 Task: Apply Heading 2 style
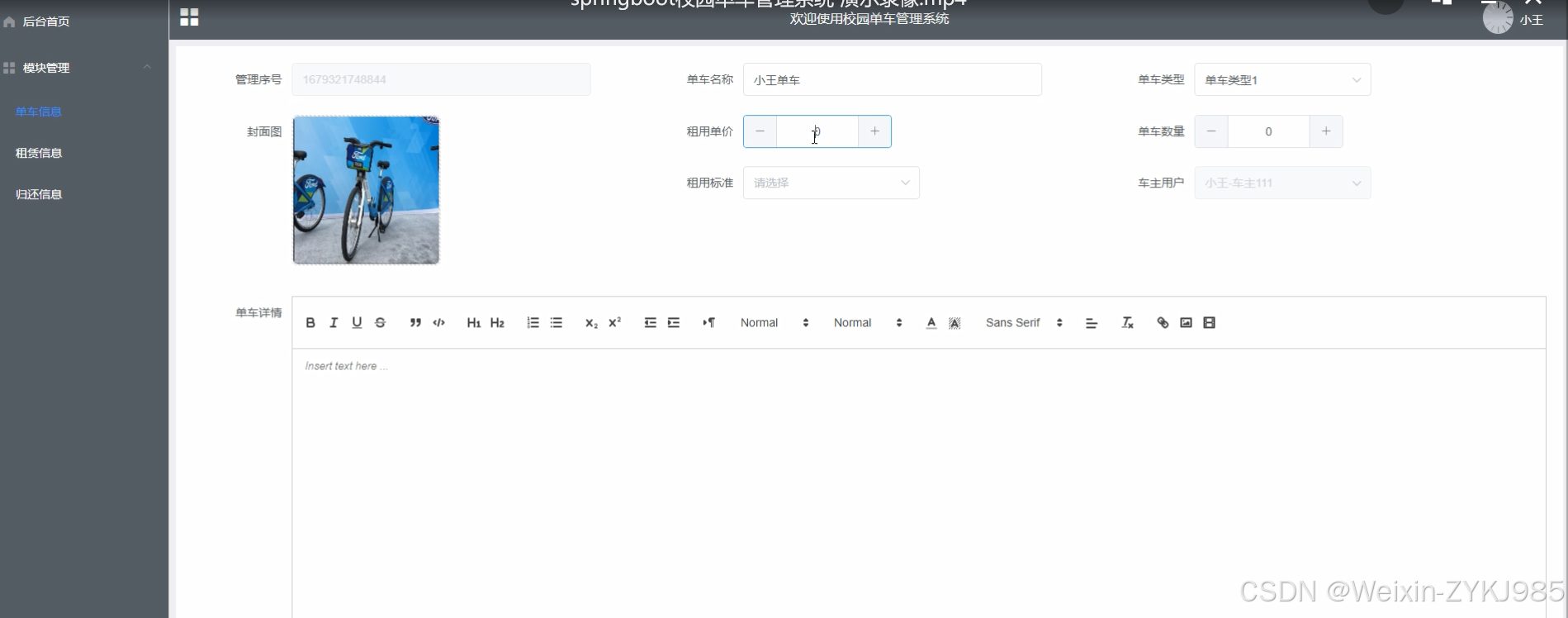(x=497, y=323)
